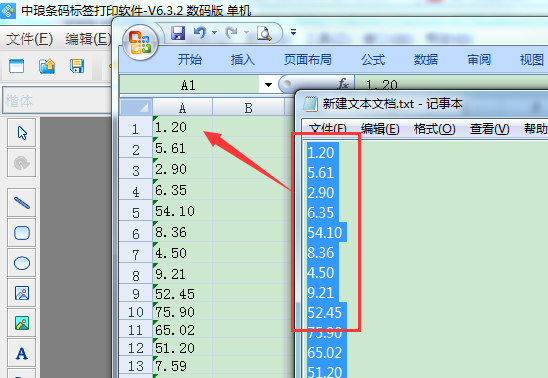
Task: Select the ellipse drawing tool
Action: (x=22, y=263)
